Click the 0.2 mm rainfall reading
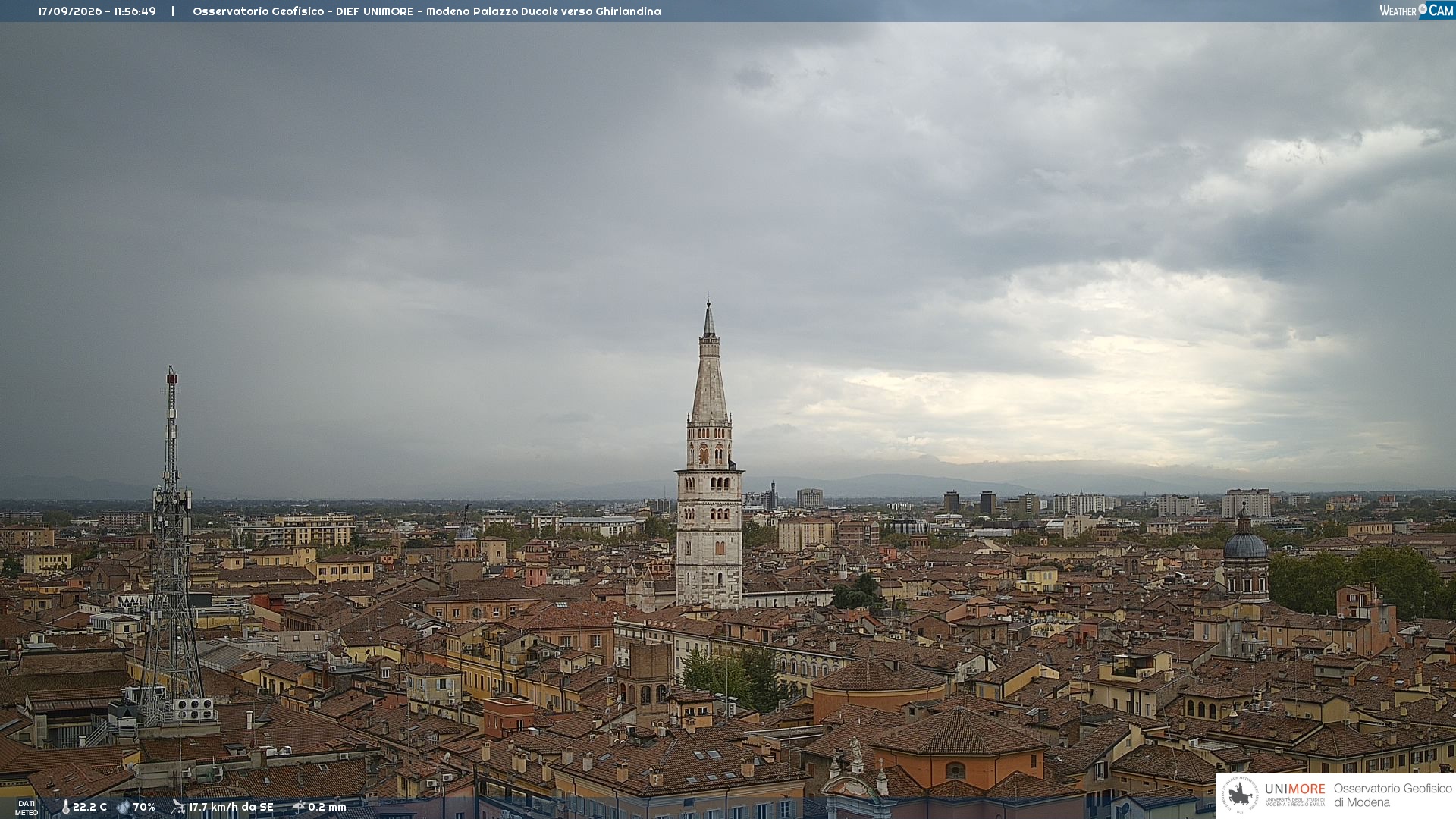The width and height of the screenshot is (1456, 819). pos(327,807)
